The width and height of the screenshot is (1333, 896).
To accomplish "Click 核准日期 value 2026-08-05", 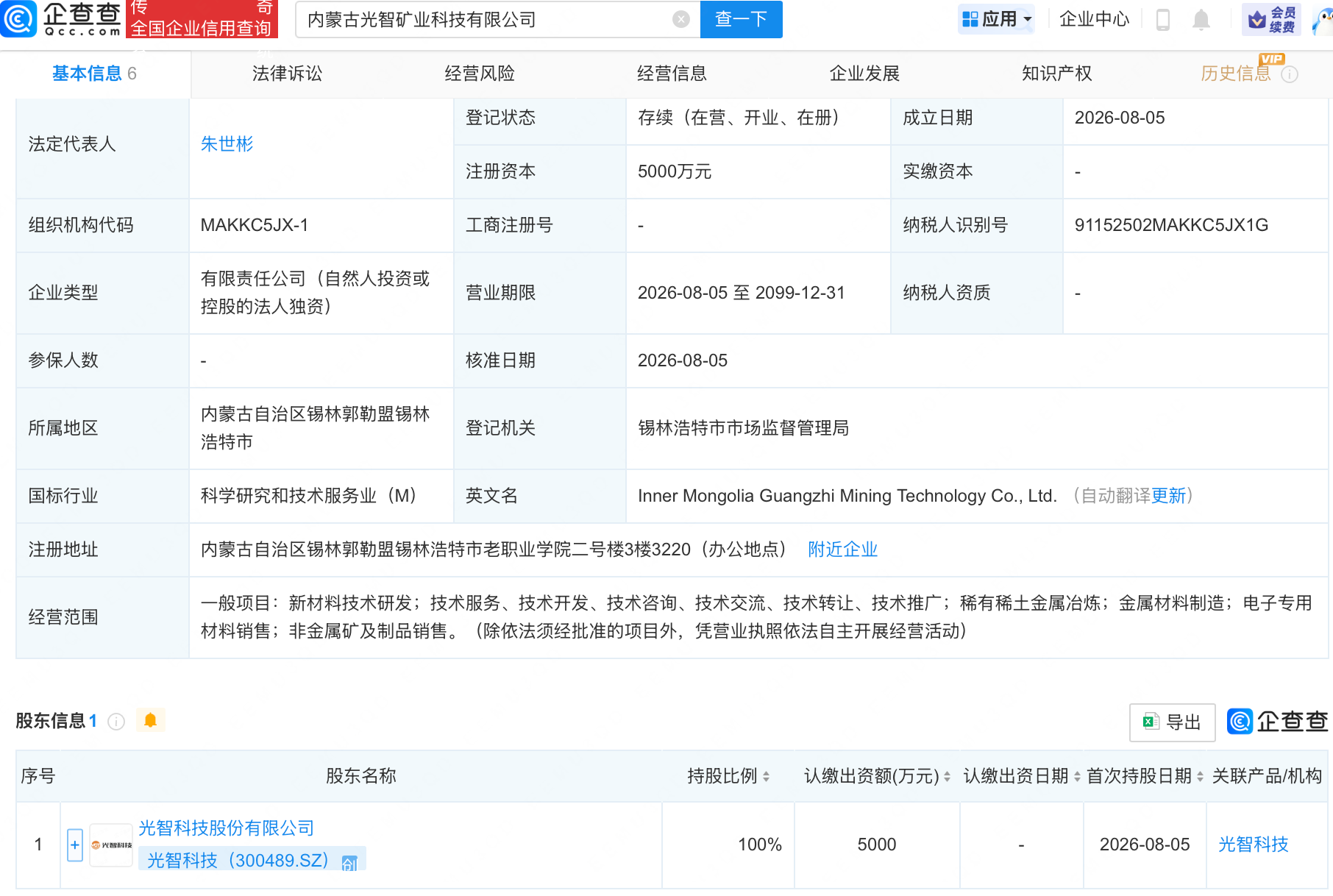I will [x=682, y=360].
